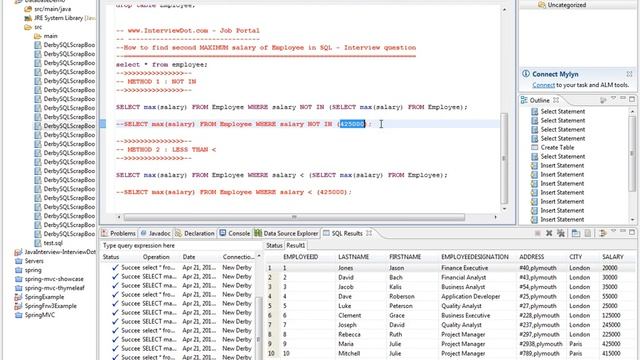Select test.sql in the project tree
640x360 pixels.
(x=53, y=243)
